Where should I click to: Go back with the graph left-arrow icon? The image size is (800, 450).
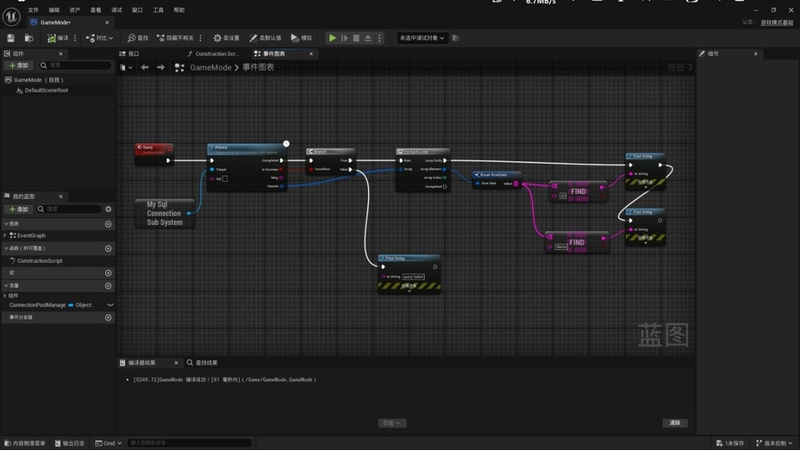(145, 67)
